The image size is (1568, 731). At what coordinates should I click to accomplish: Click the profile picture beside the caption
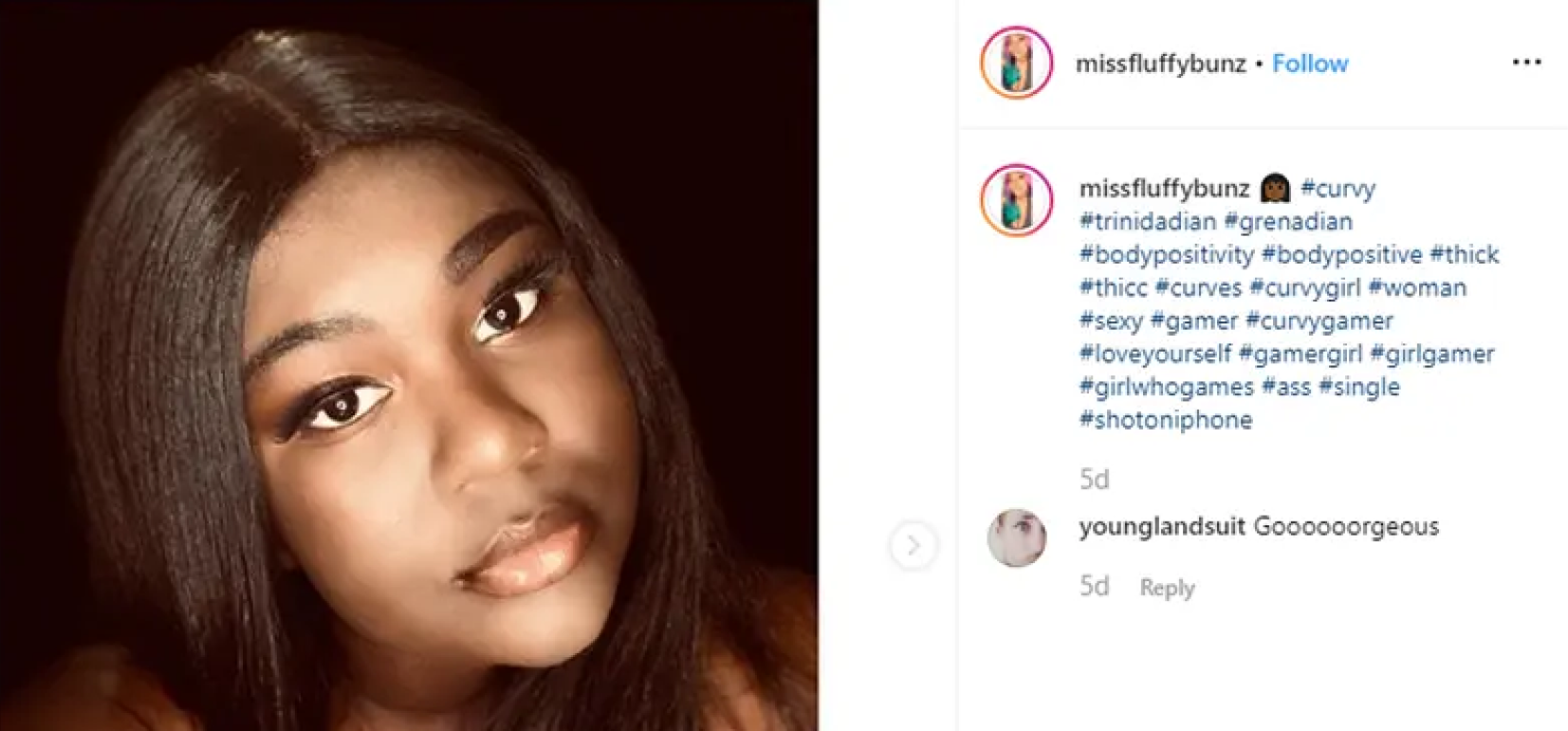[x=1016, y=200]
